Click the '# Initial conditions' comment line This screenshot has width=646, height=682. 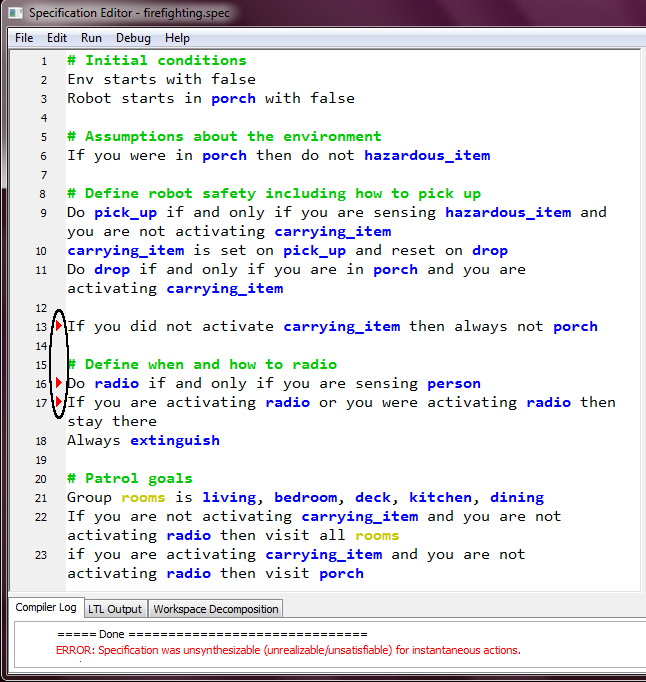(x=156, y=60)
